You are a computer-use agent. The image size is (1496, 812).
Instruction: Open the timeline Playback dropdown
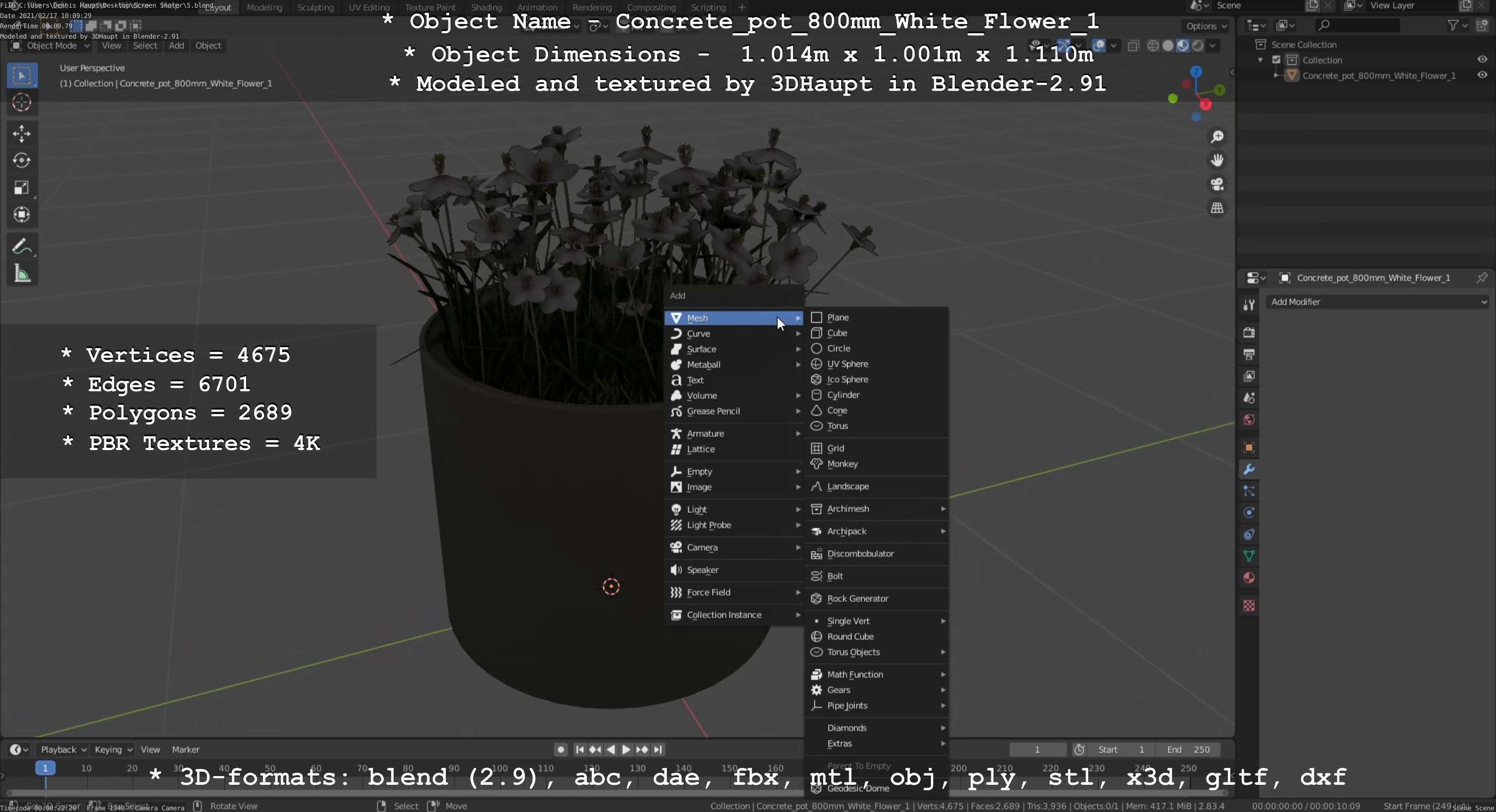tap(63, 749)
